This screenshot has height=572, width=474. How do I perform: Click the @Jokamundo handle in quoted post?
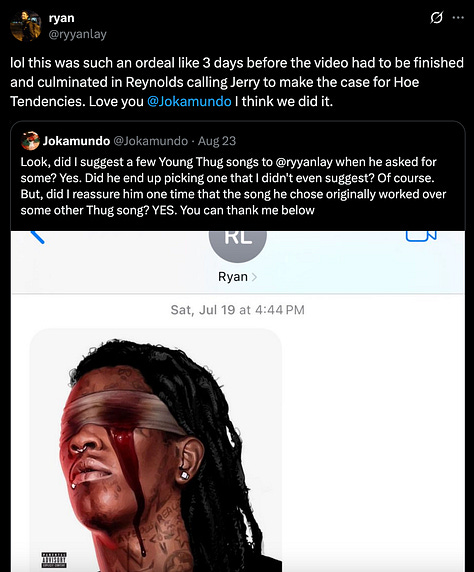[151, 141]
